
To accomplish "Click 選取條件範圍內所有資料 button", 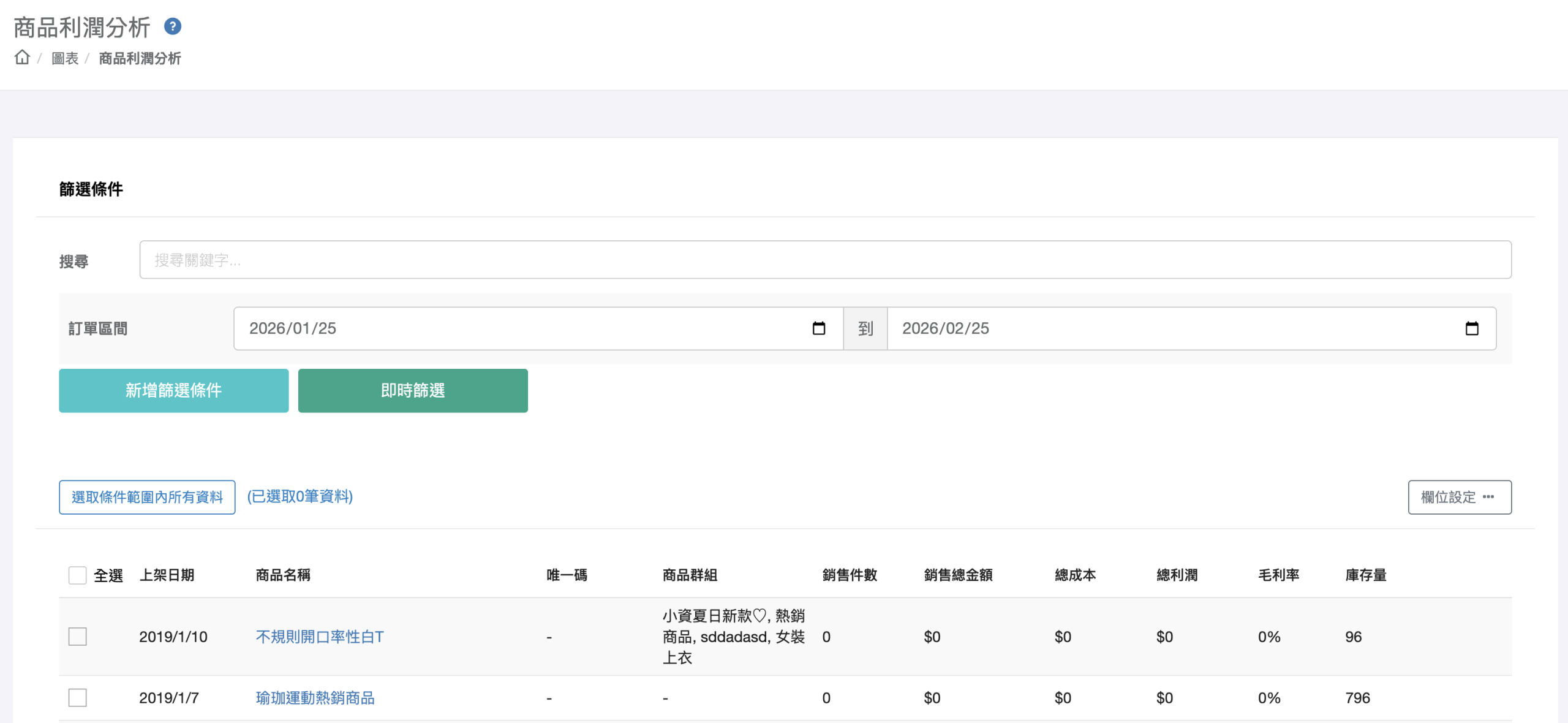I will click(x=147, y=497).
